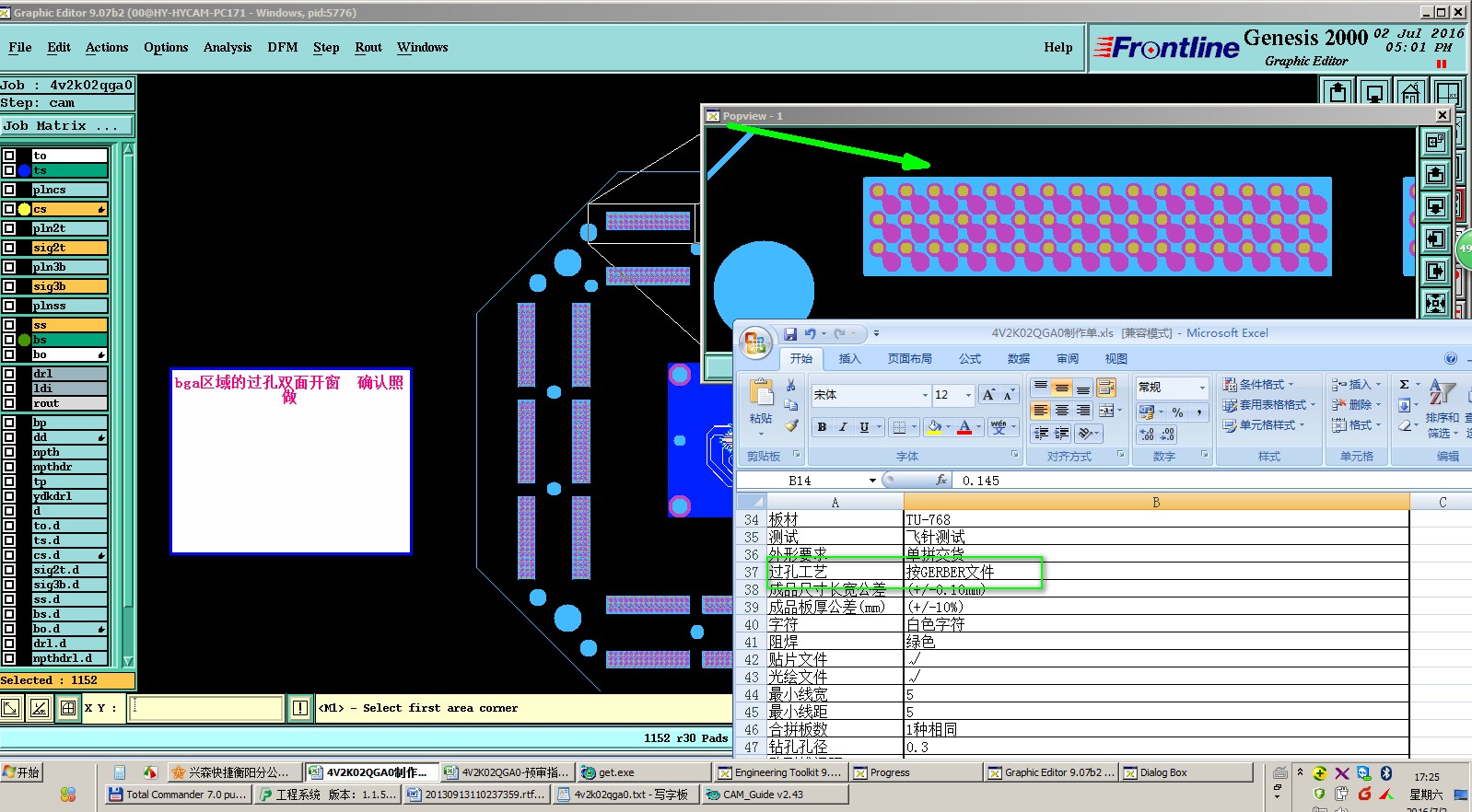Click Excel help question mark icon
This screenshot has width=1472, height=812.
point(1451,359)
